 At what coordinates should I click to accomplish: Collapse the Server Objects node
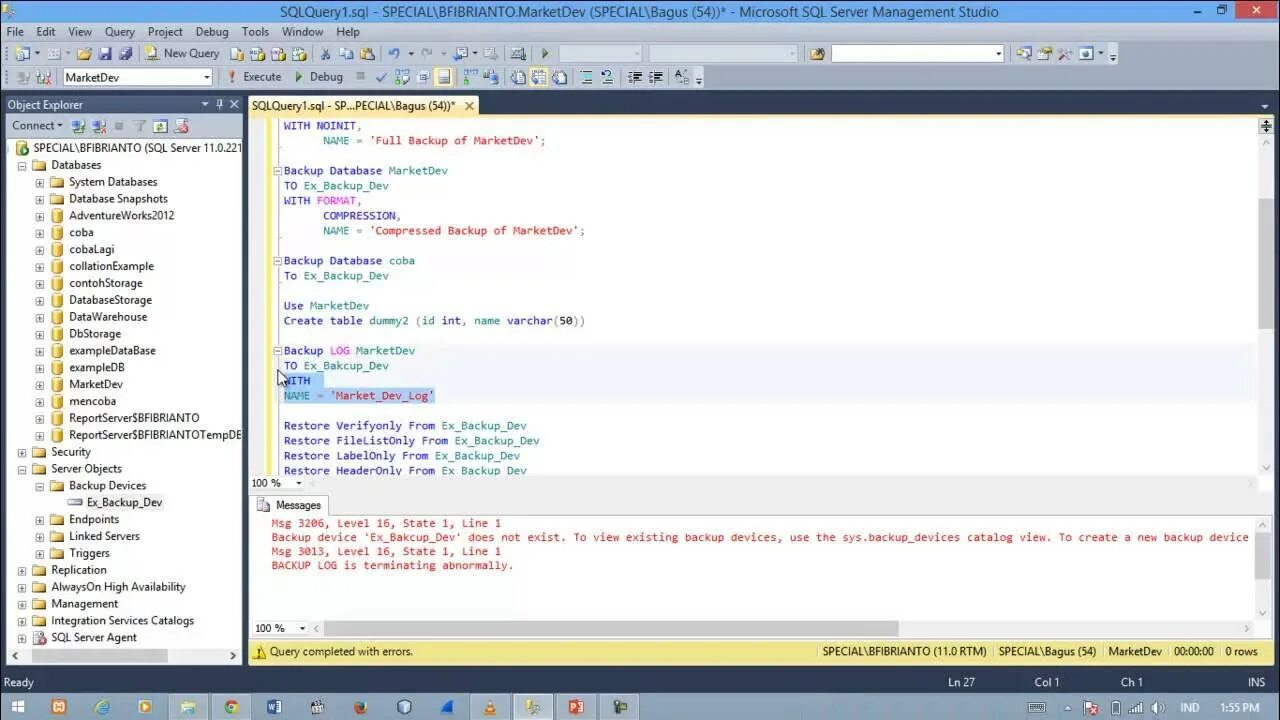pyautogui.click(x=22, y=469)
